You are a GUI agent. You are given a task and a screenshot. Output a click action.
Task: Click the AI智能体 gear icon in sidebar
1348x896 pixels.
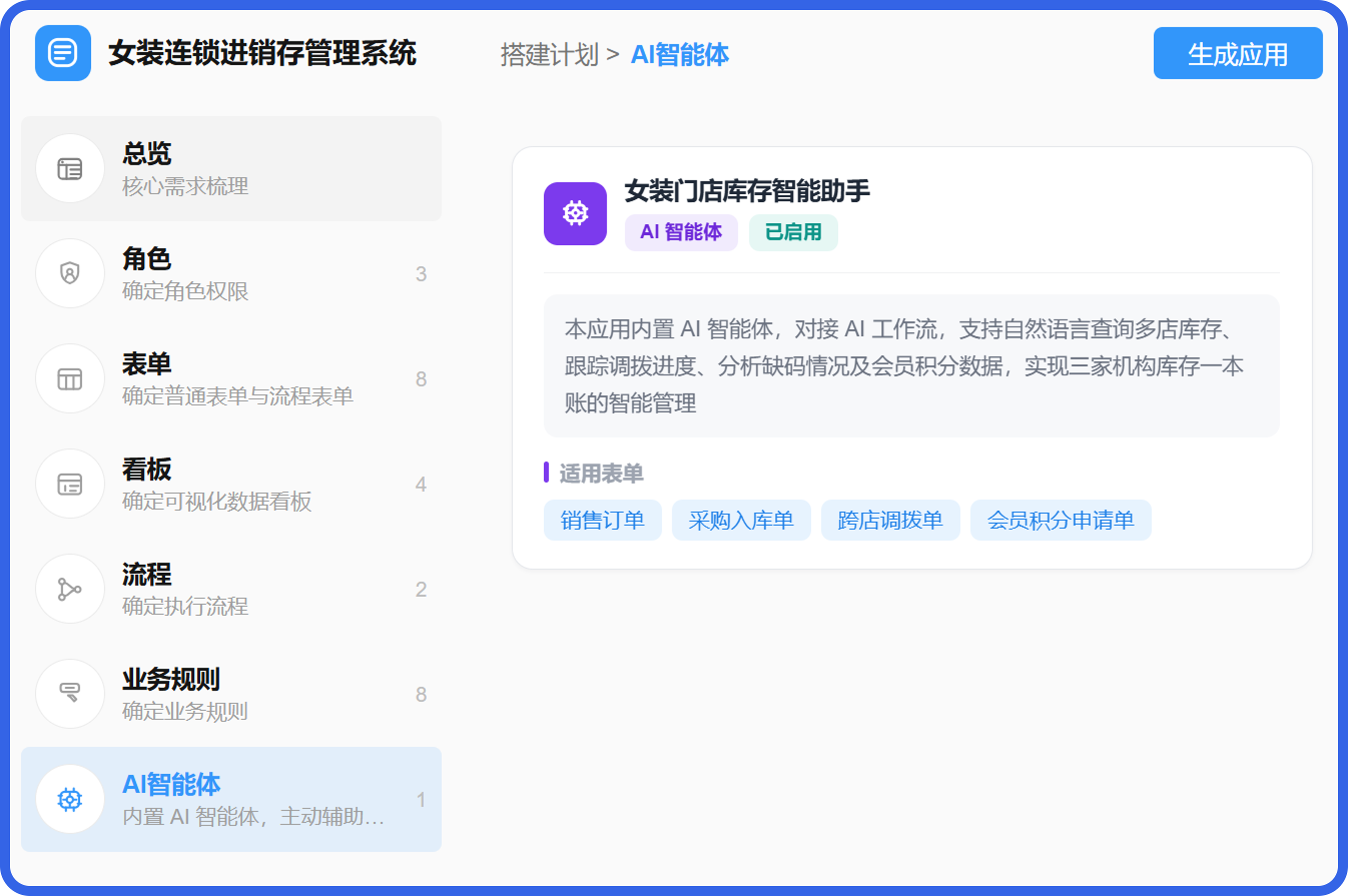point(70,799)
